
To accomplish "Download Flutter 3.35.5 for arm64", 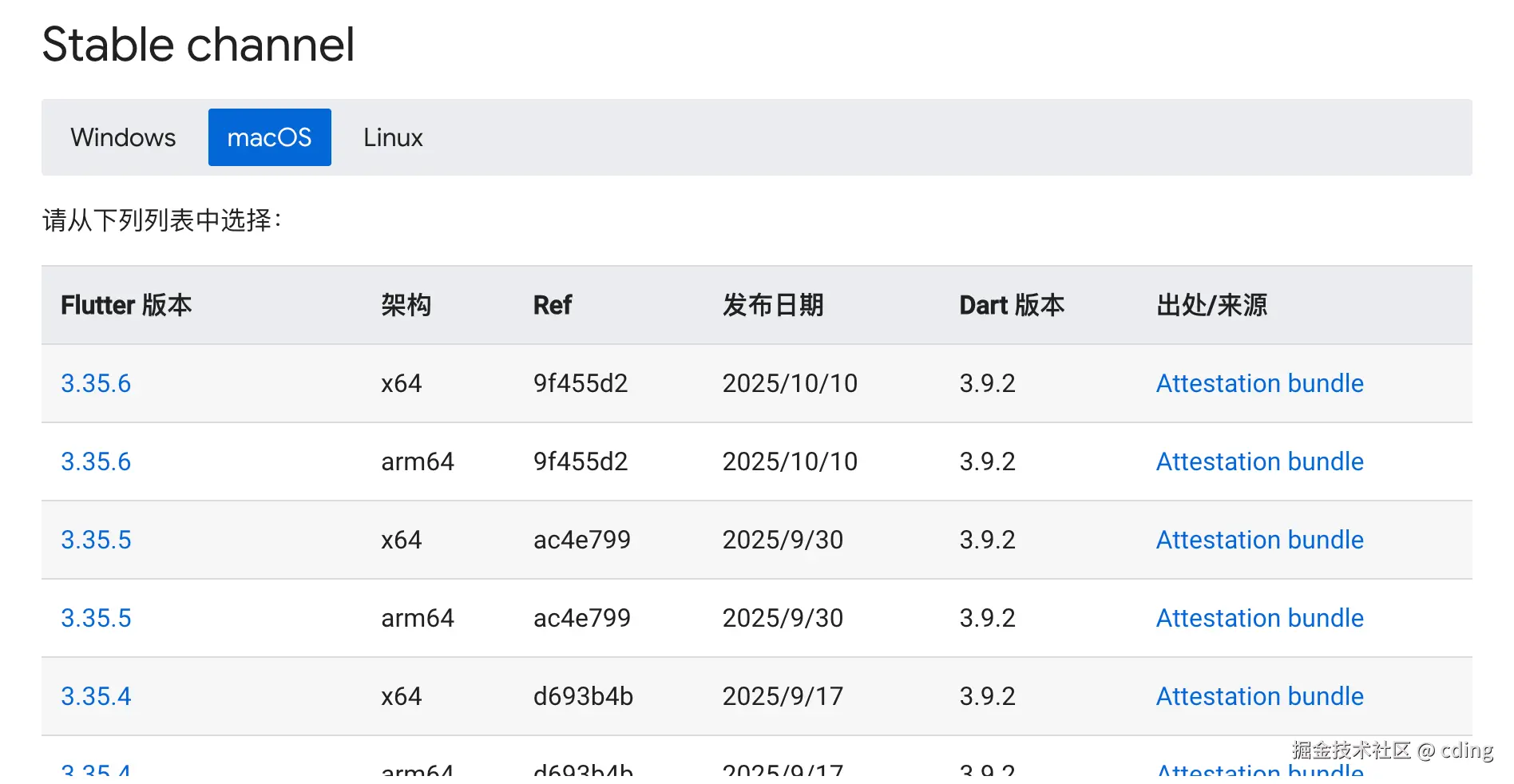I will (96, 618).
